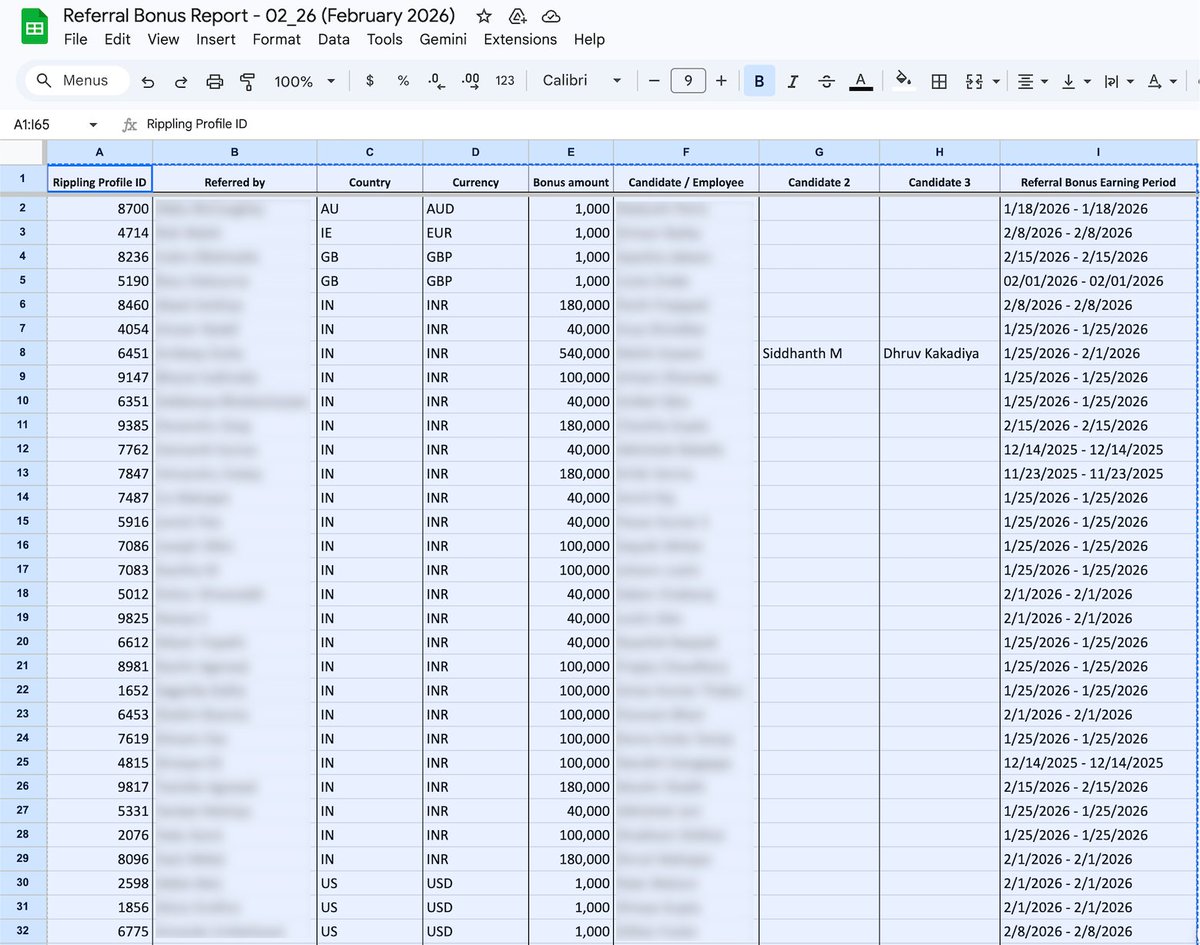1200x945 pixels.
Task: Open the Help menu
Action: (x=589, y=40)
